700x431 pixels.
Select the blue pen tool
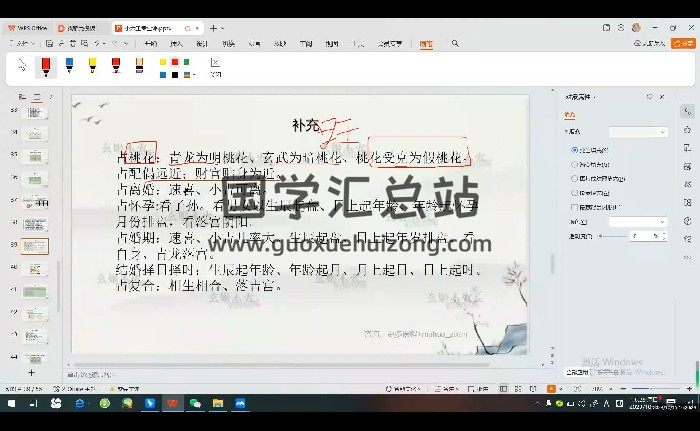[x=69, y=66]
